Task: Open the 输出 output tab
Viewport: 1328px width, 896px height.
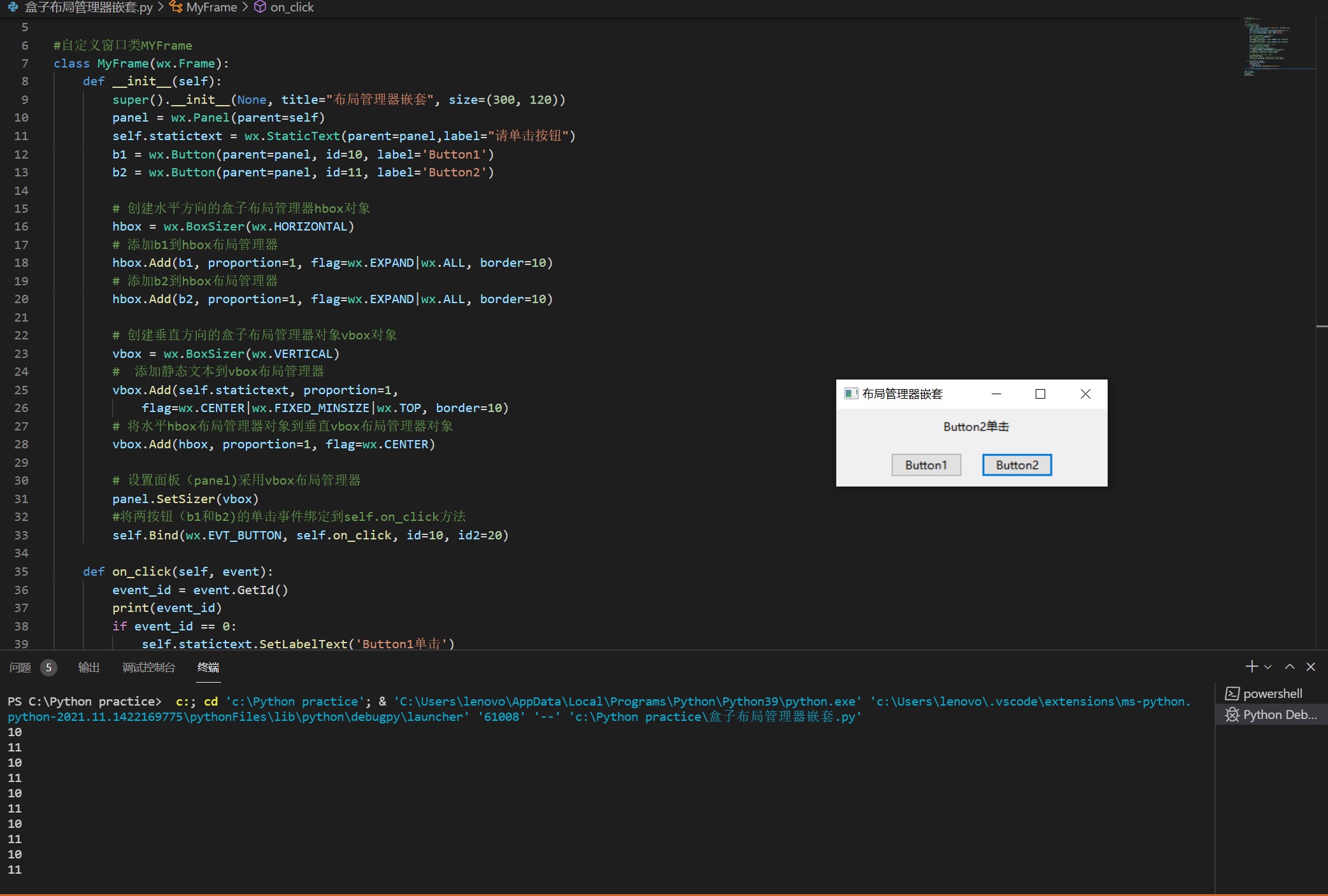Action: coord(89,667)
